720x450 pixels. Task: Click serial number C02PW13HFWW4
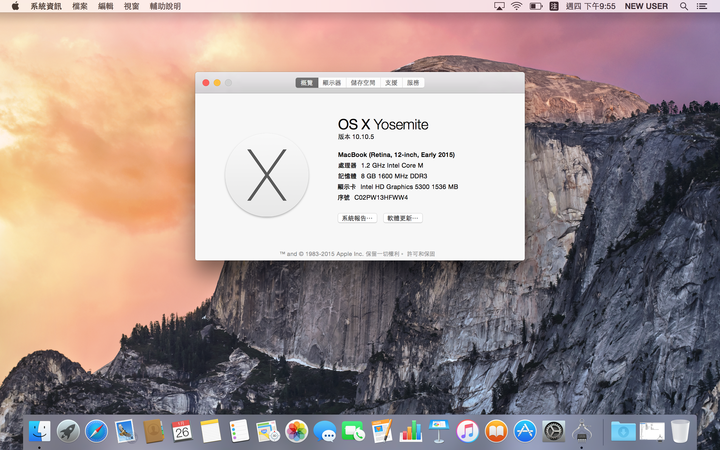[381, 197]
